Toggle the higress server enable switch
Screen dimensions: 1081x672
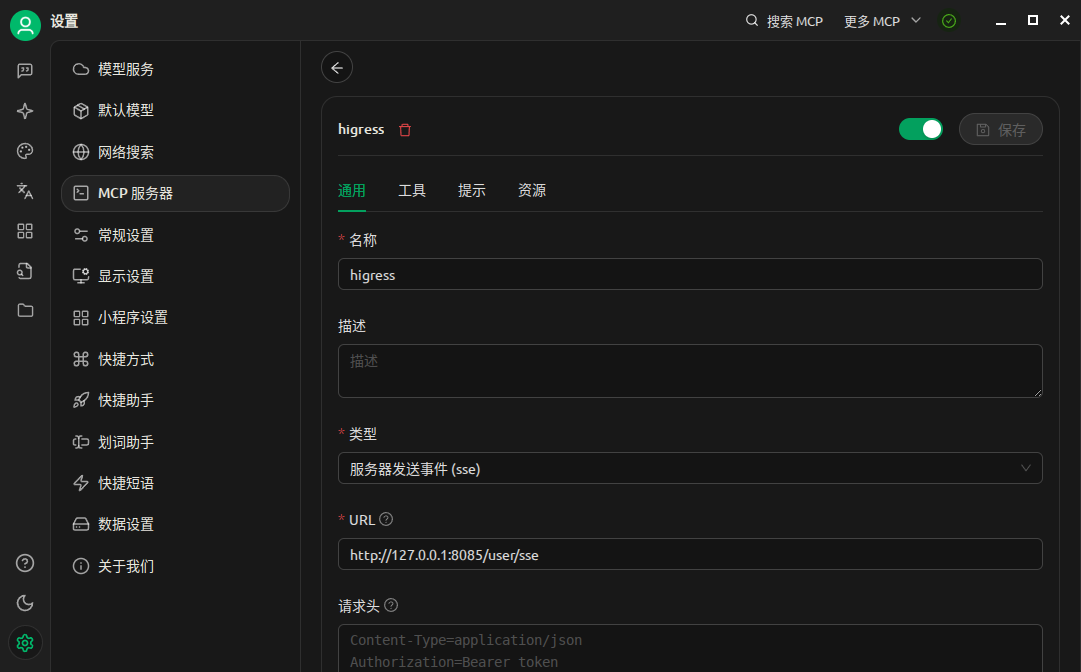[x=920, y=129]
